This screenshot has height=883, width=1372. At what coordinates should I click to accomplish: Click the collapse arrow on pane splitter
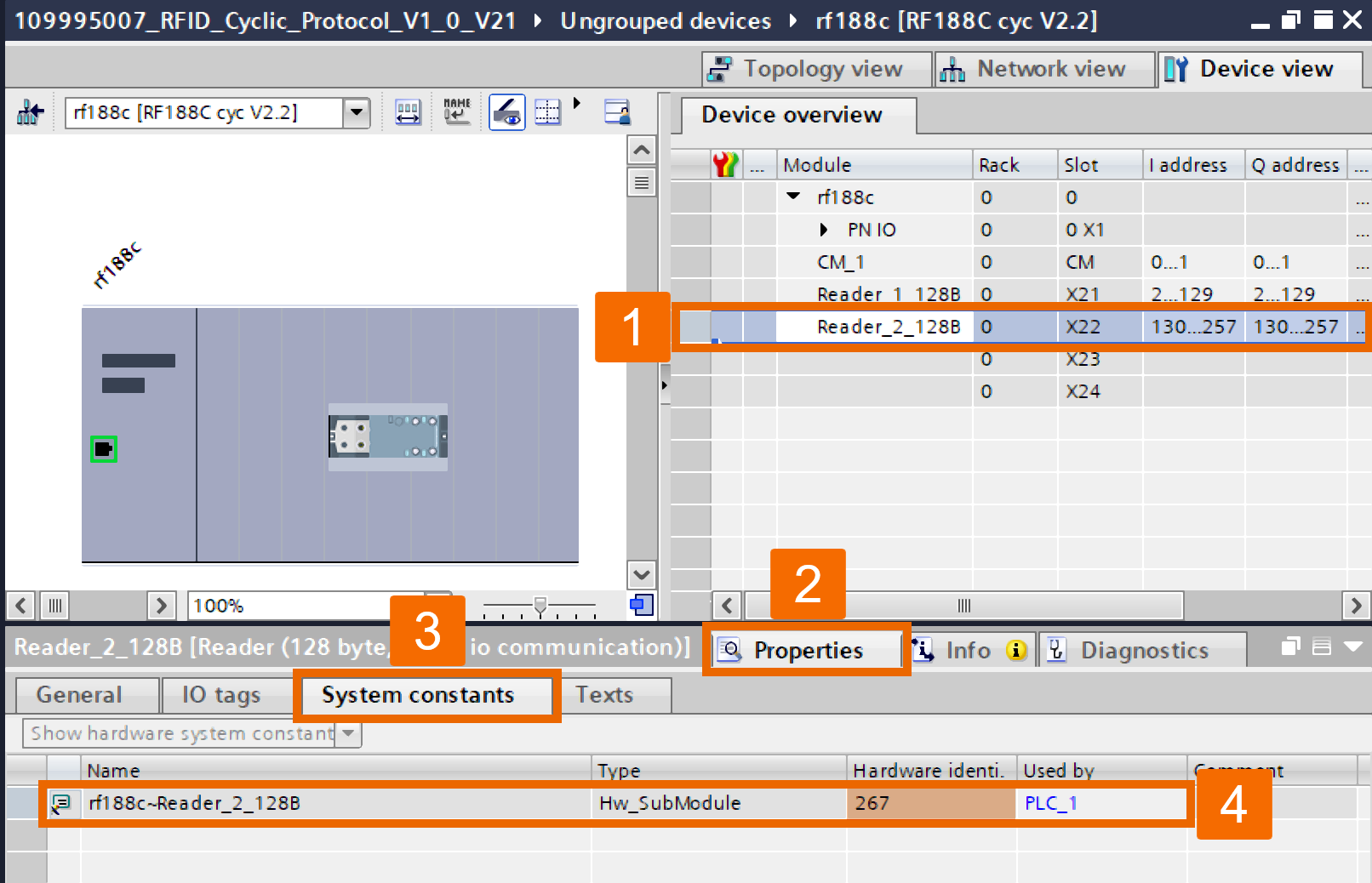[664, 385]
